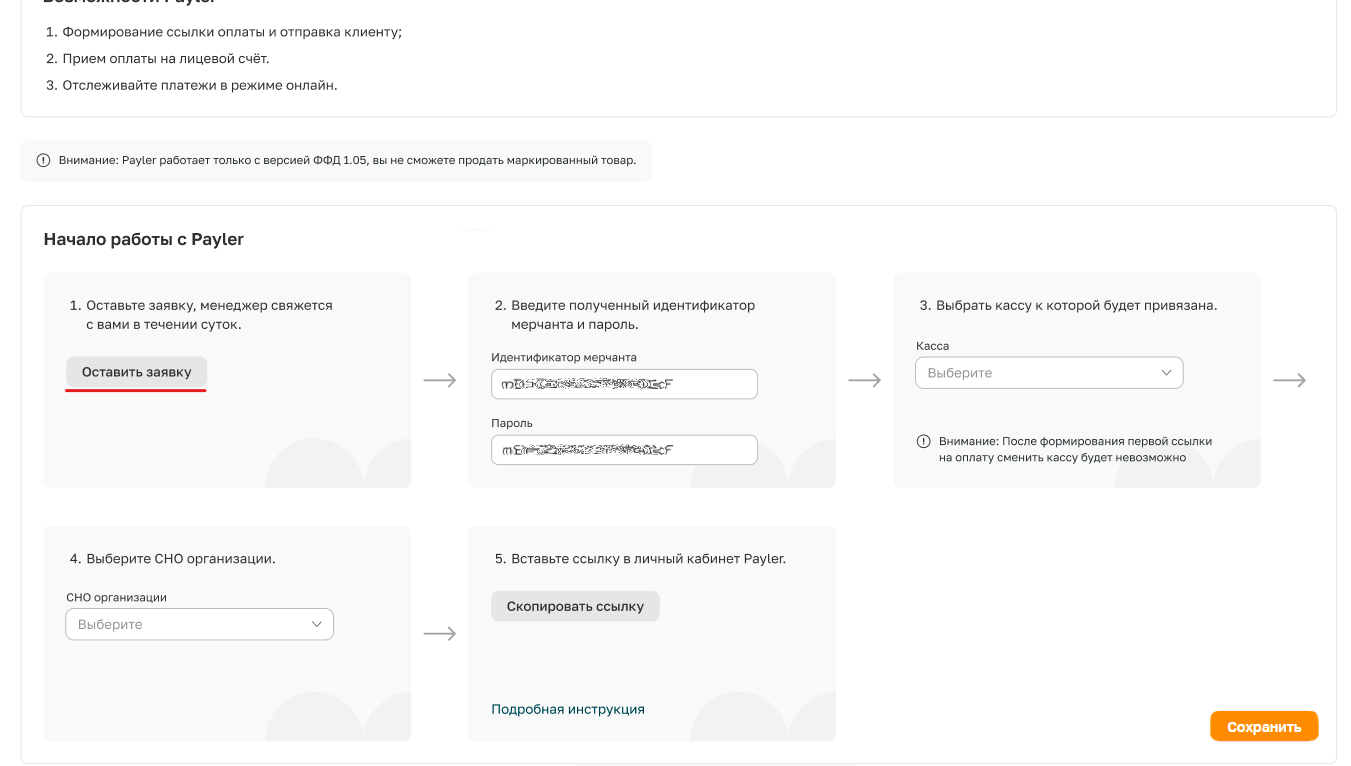Select the warning text about Payler ФФД 1.05
The height and width of the screenshot is (766, 1351).
(x=347, y=160)
